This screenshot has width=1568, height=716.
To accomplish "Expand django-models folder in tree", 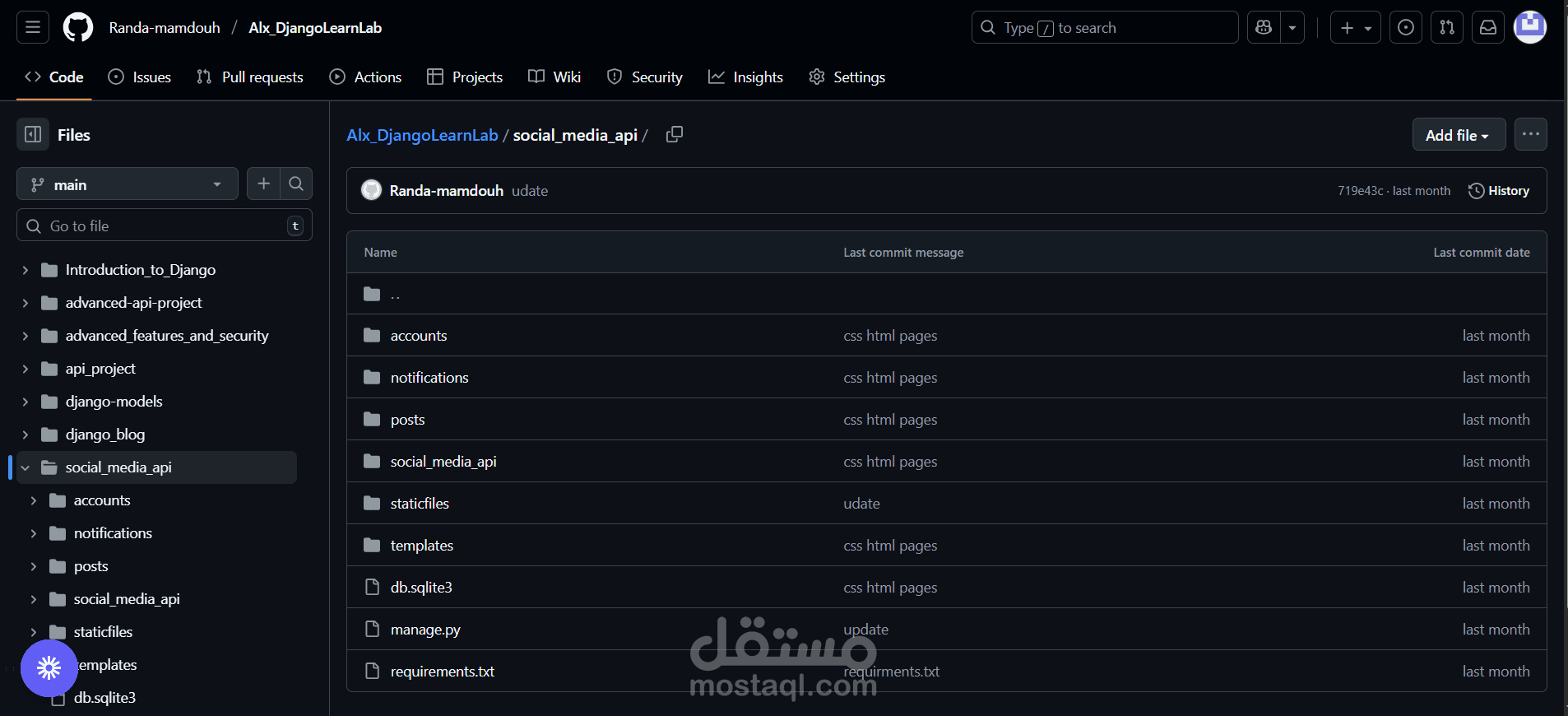I will (x=25, y=402).
